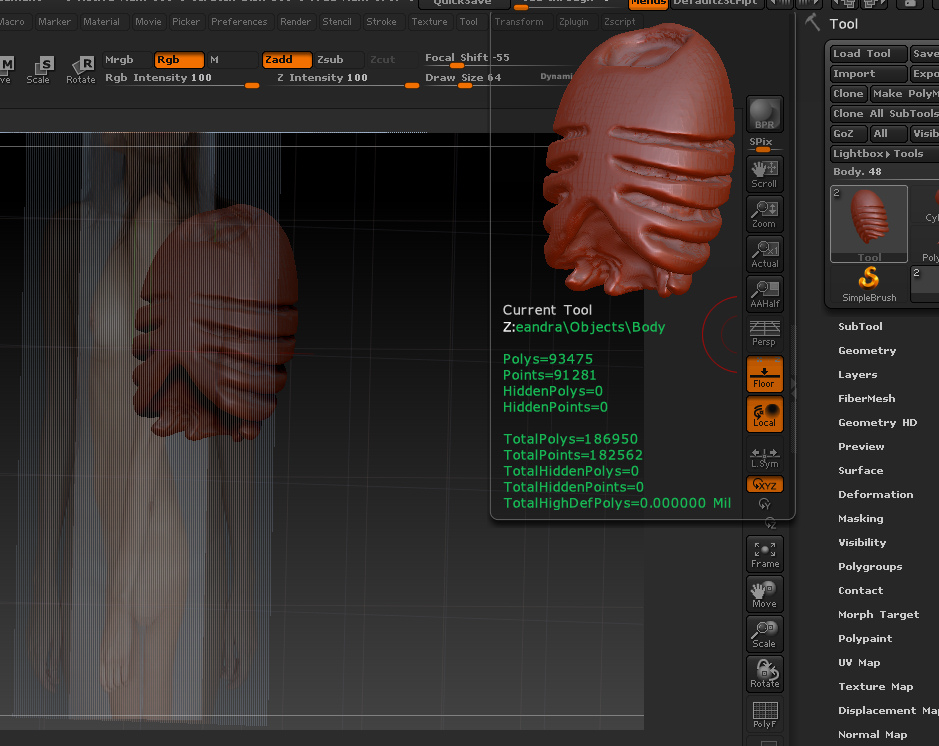Click the AAHalf view icon
Viewport: 939px width, 746px height.
tap(765, 293)
